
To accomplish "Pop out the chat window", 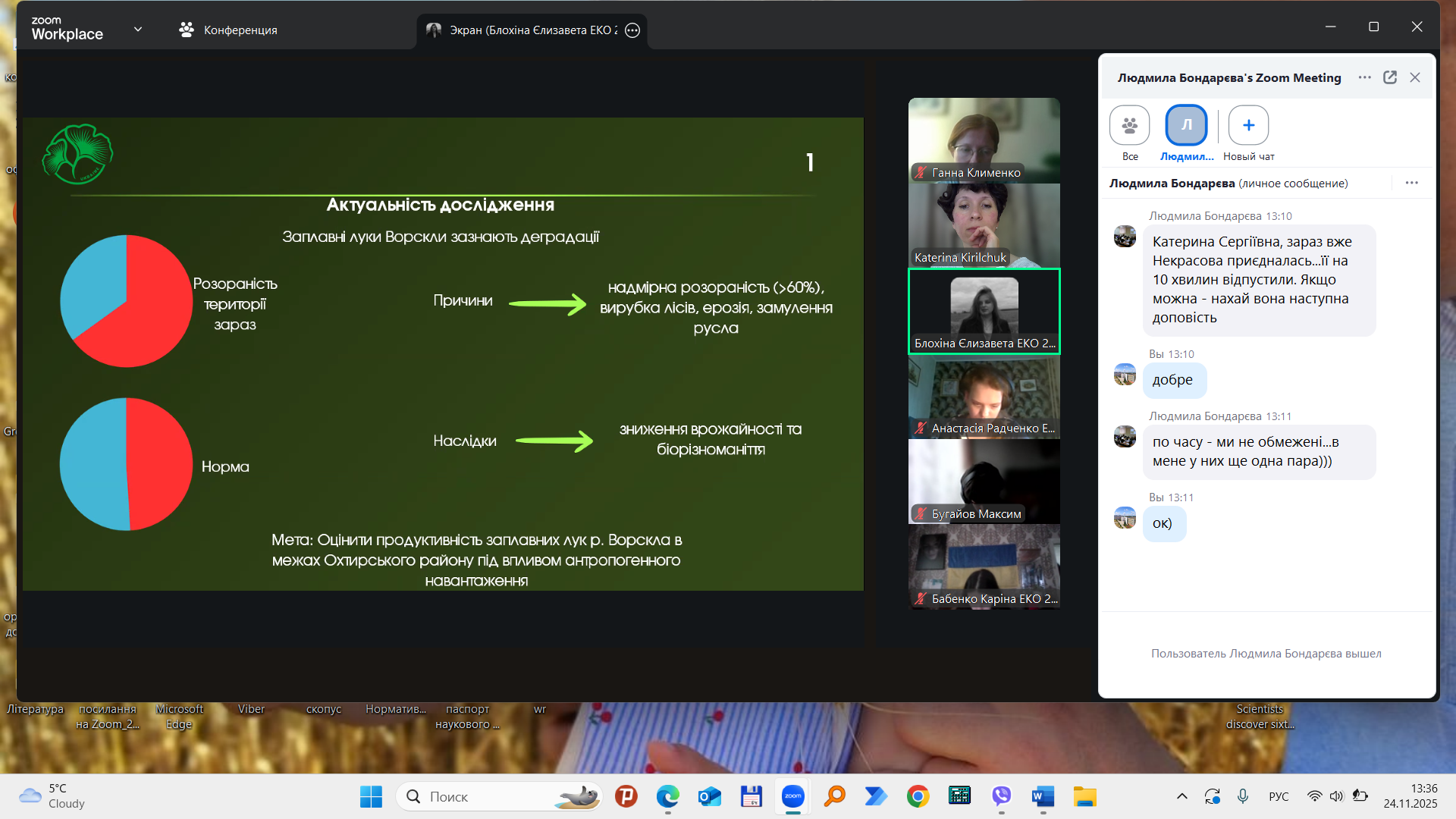I will click(1390, 77).
